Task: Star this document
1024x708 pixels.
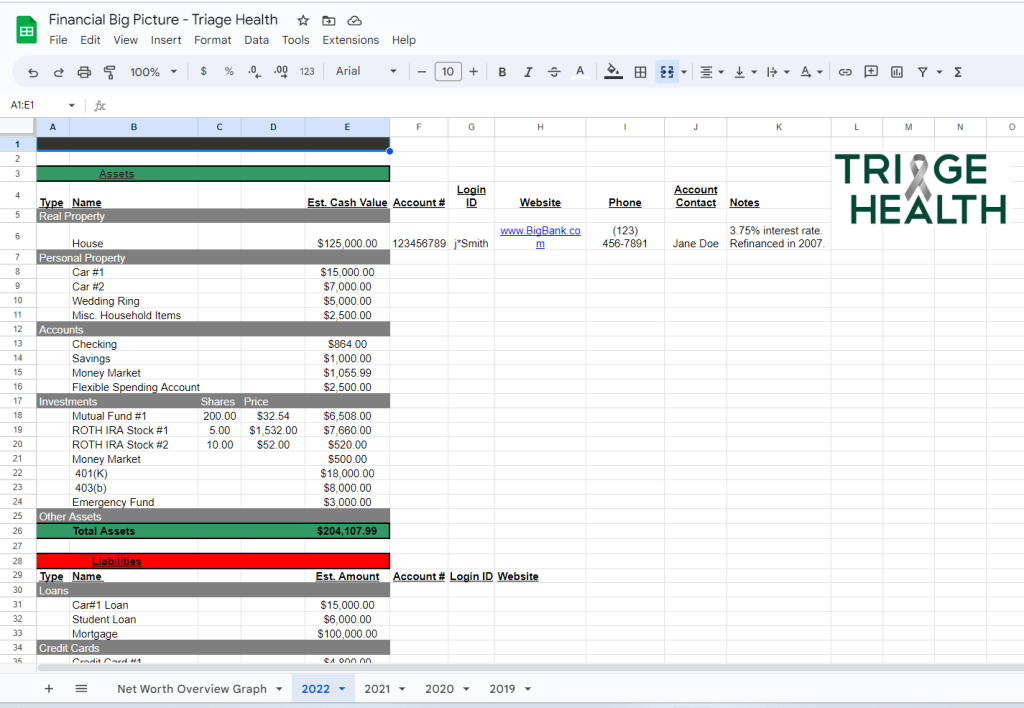Action: 303,20
